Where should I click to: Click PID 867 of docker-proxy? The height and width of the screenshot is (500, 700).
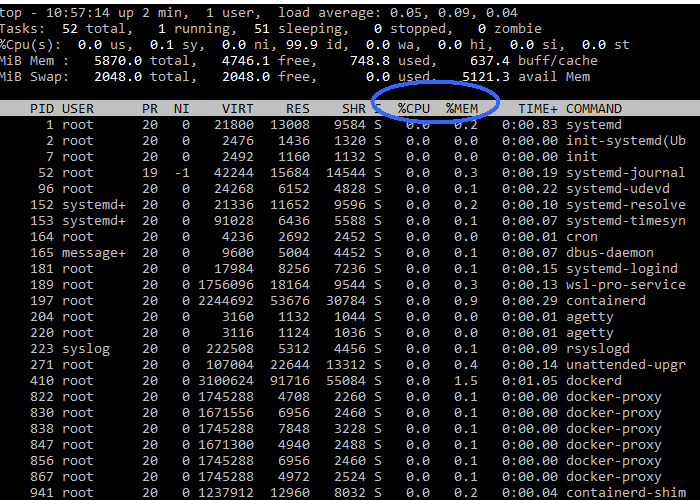[42, 477]
